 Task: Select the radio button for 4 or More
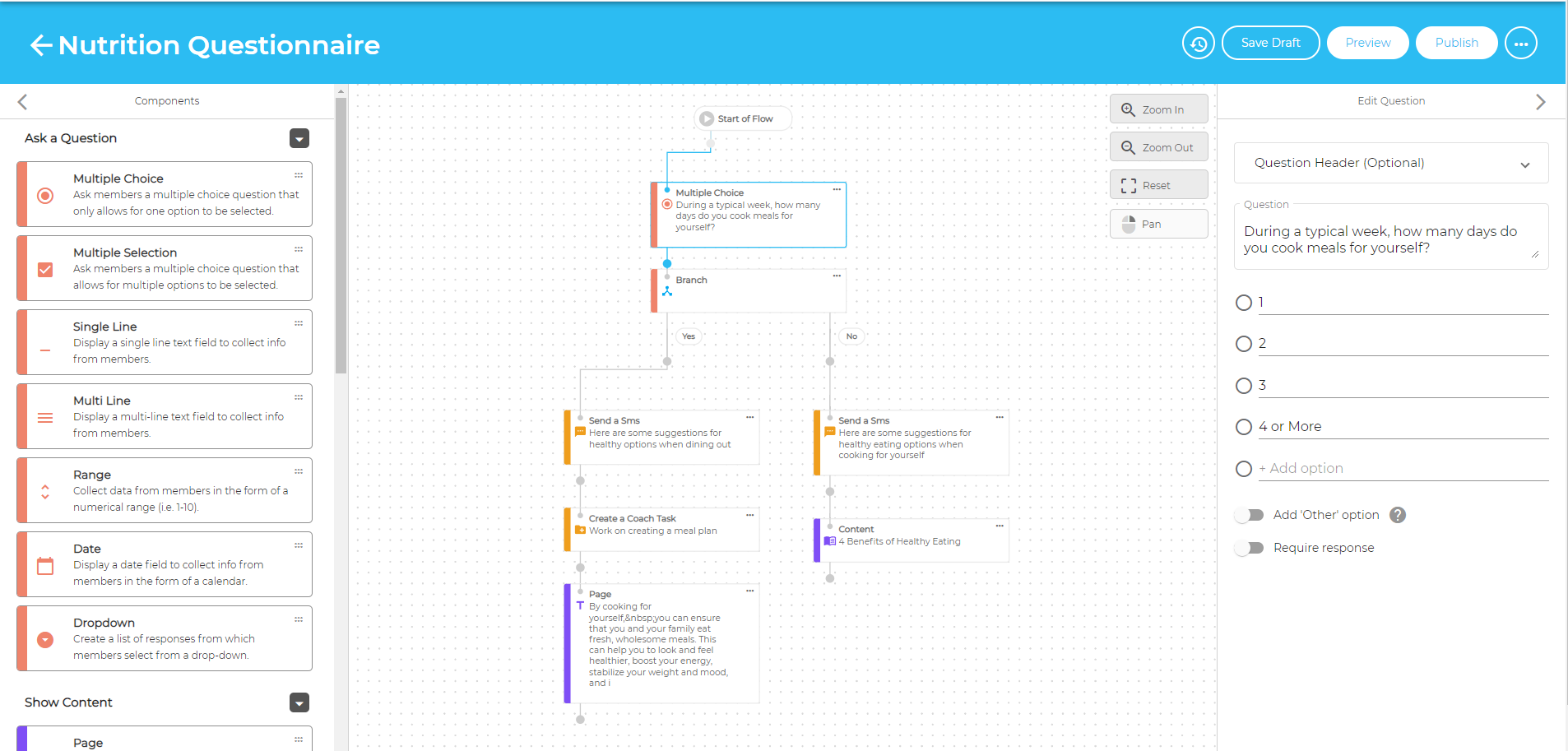tap(1244, 427)
